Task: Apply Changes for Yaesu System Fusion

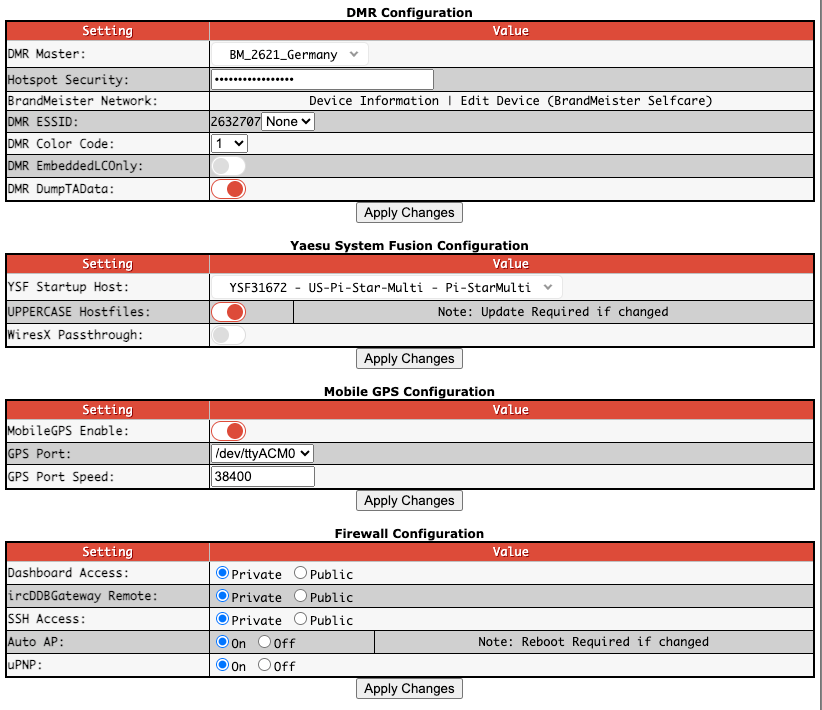Action: tap(409, 358)
